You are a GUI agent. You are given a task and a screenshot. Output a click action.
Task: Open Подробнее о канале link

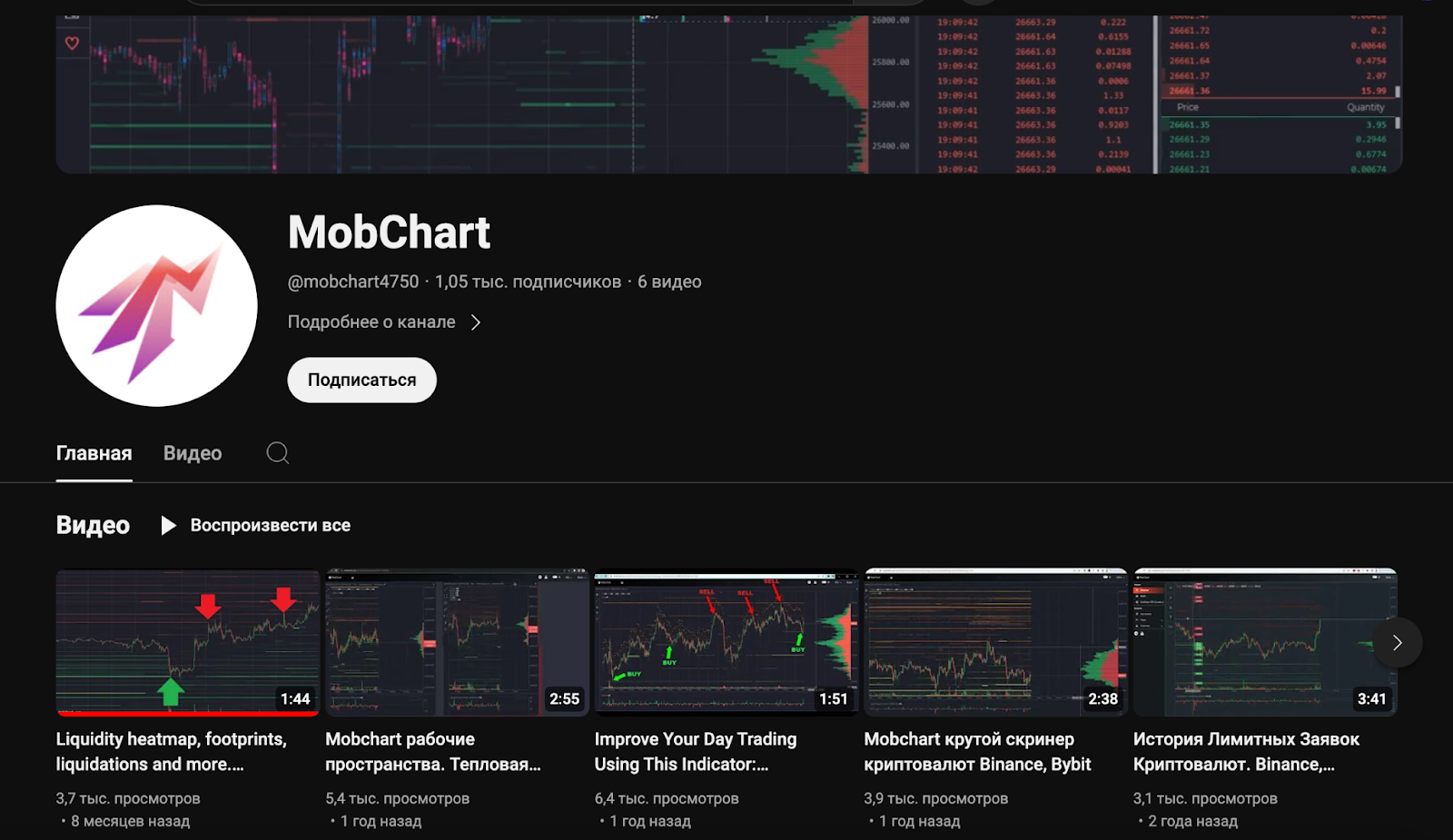(x=371, y=321)
